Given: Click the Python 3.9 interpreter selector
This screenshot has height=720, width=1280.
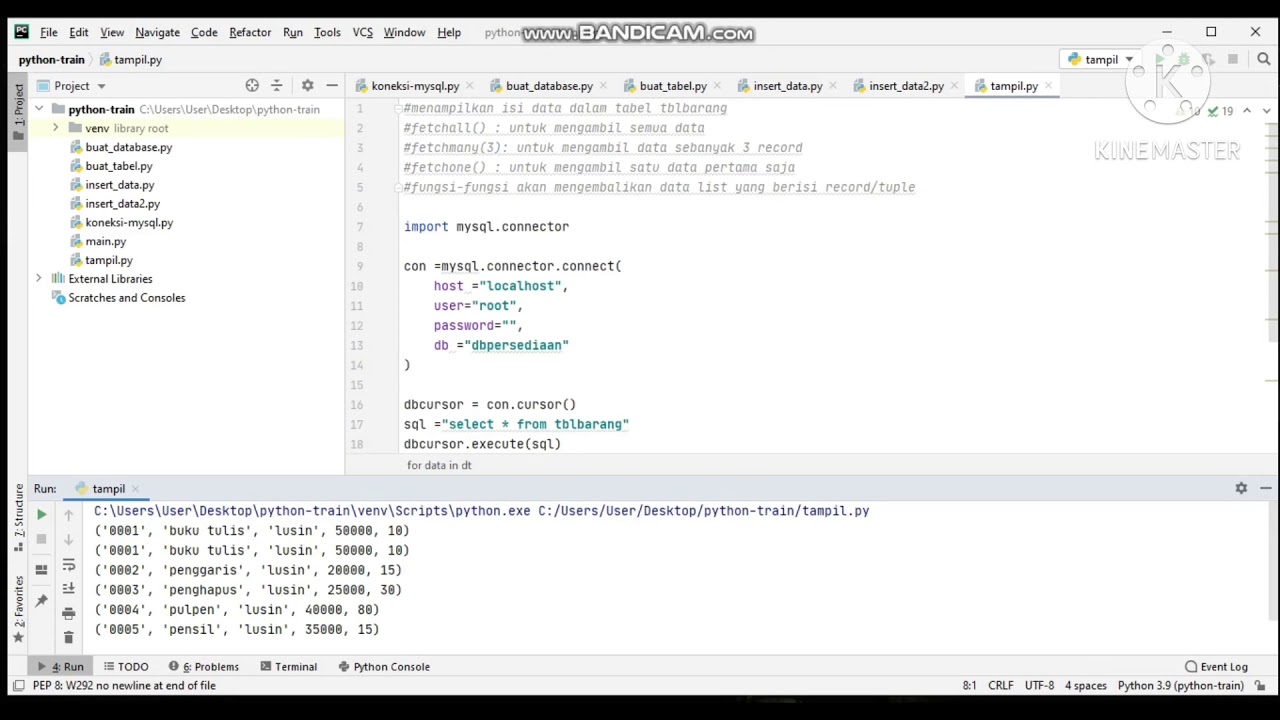Looking at the screenshot, I should point(1180,686).
